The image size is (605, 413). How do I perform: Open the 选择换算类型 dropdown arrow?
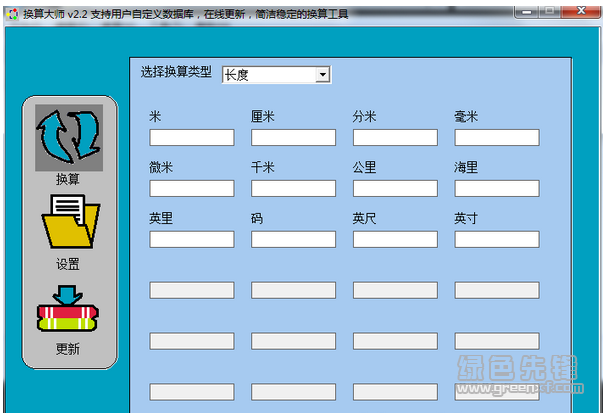click(x=323, y=74)
